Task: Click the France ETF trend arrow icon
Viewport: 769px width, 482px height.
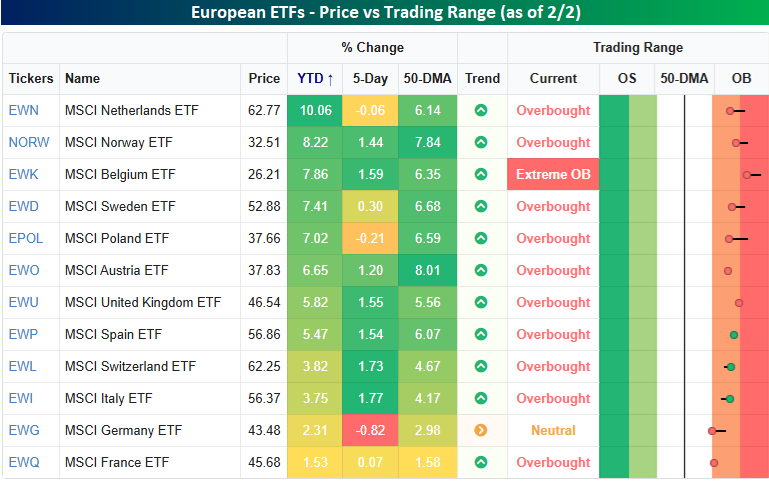Action: 481,463
